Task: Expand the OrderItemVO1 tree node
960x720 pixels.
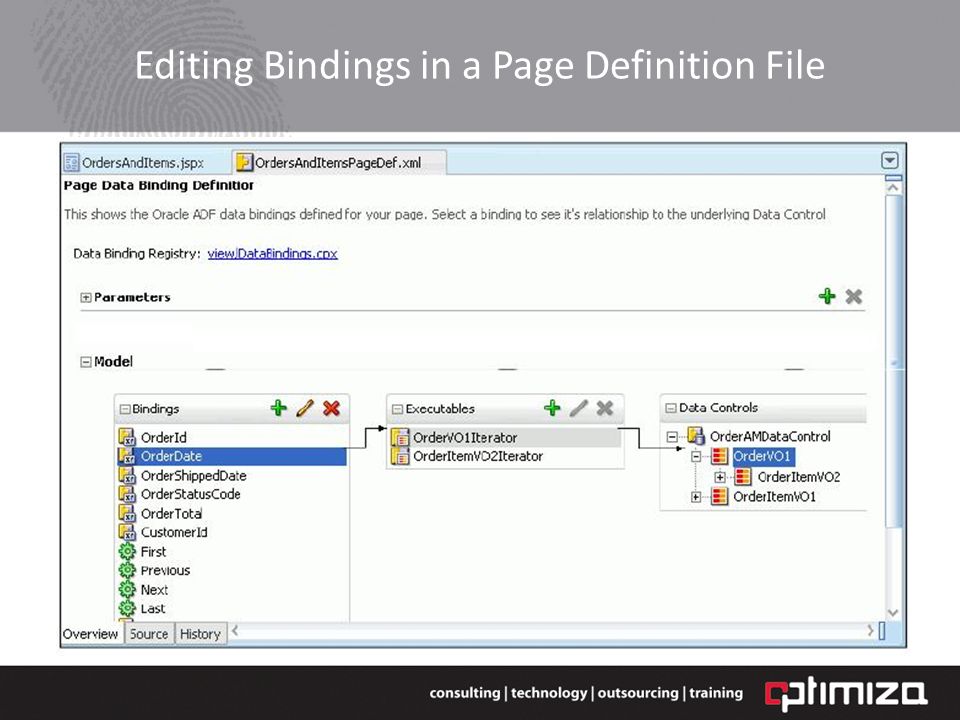Action: click(696, 497)
